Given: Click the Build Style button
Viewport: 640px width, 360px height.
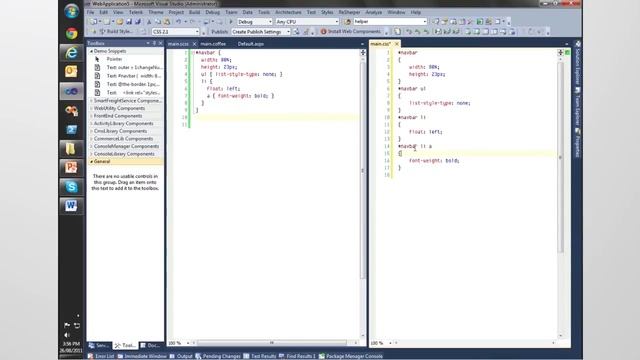Looking at the screenshot, I should [x=116, y=31].
